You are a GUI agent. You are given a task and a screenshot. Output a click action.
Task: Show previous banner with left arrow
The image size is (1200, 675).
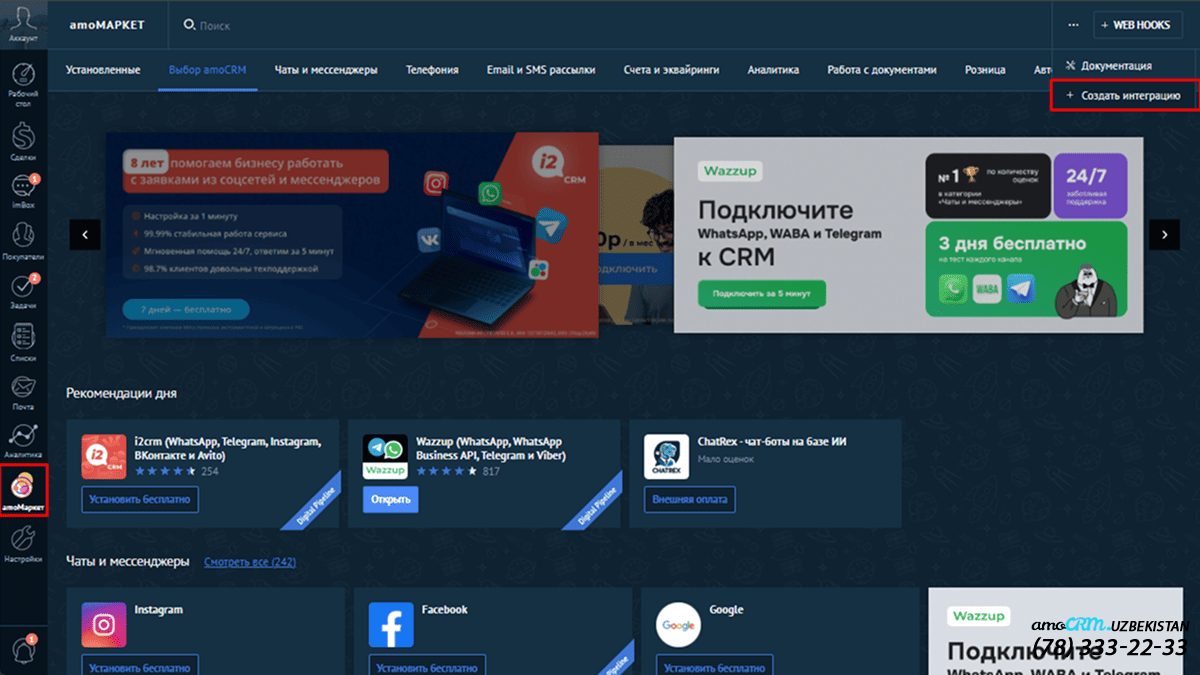coord(85,234)
